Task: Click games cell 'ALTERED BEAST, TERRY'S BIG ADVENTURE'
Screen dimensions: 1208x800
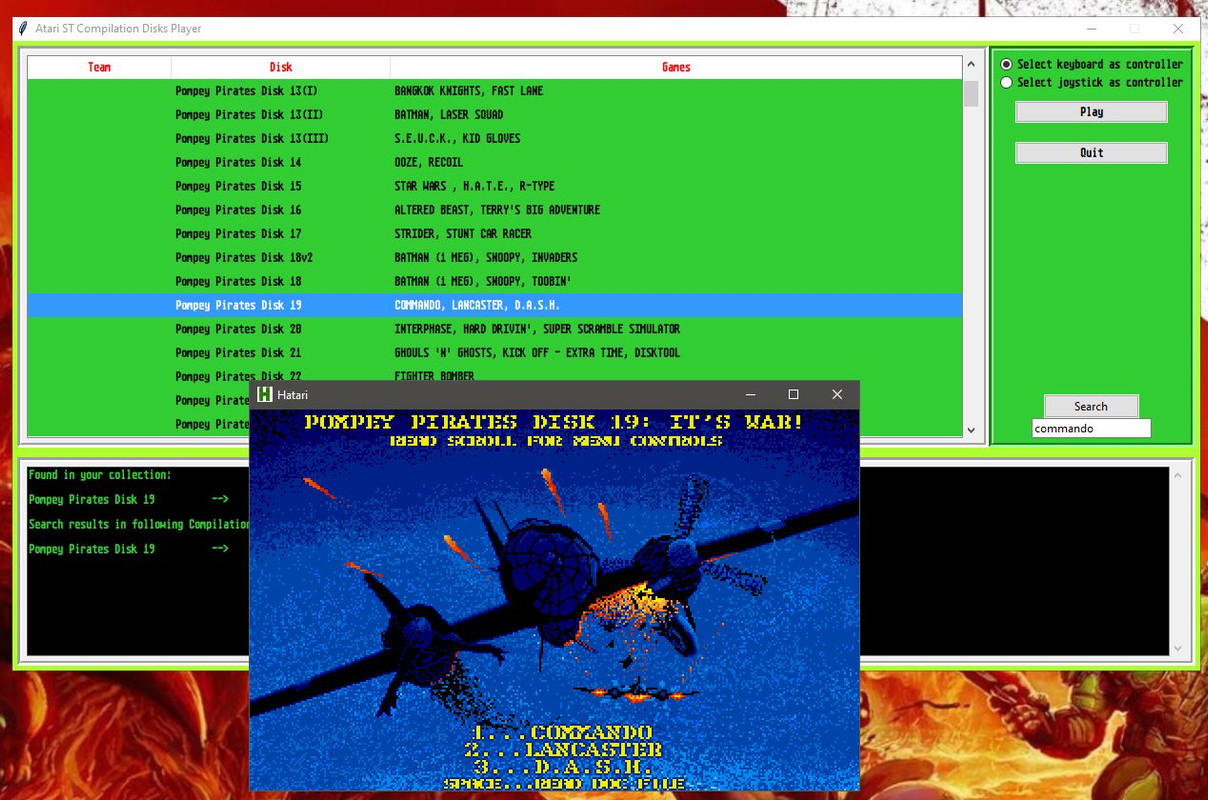Action: click(497, 210)
